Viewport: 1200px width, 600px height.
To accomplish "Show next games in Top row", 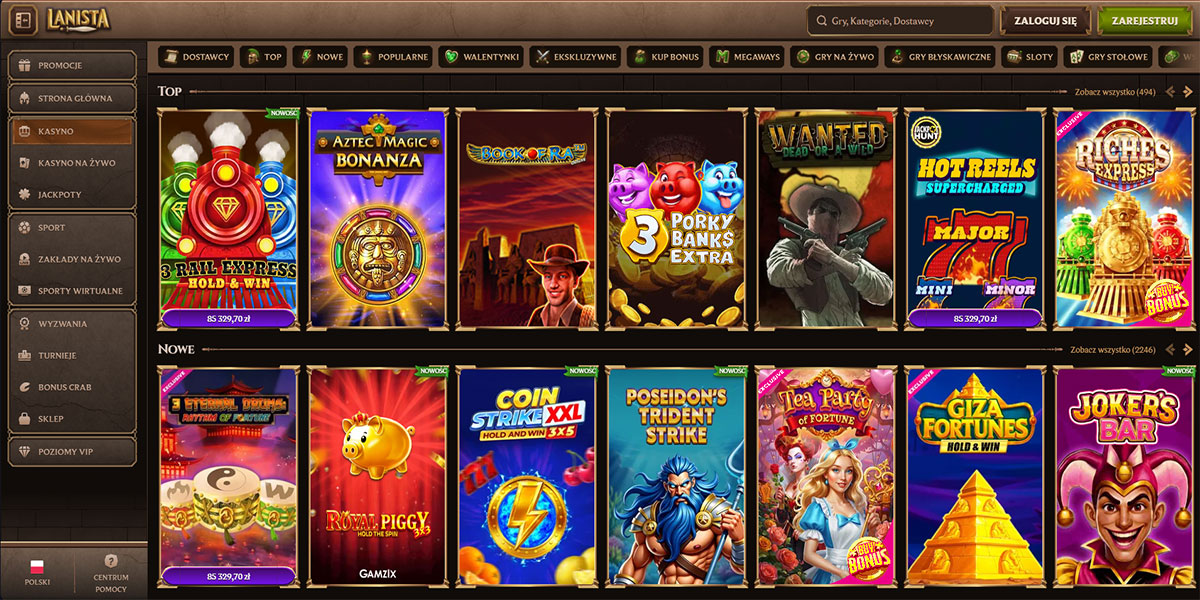I will tap(1188, 91).
